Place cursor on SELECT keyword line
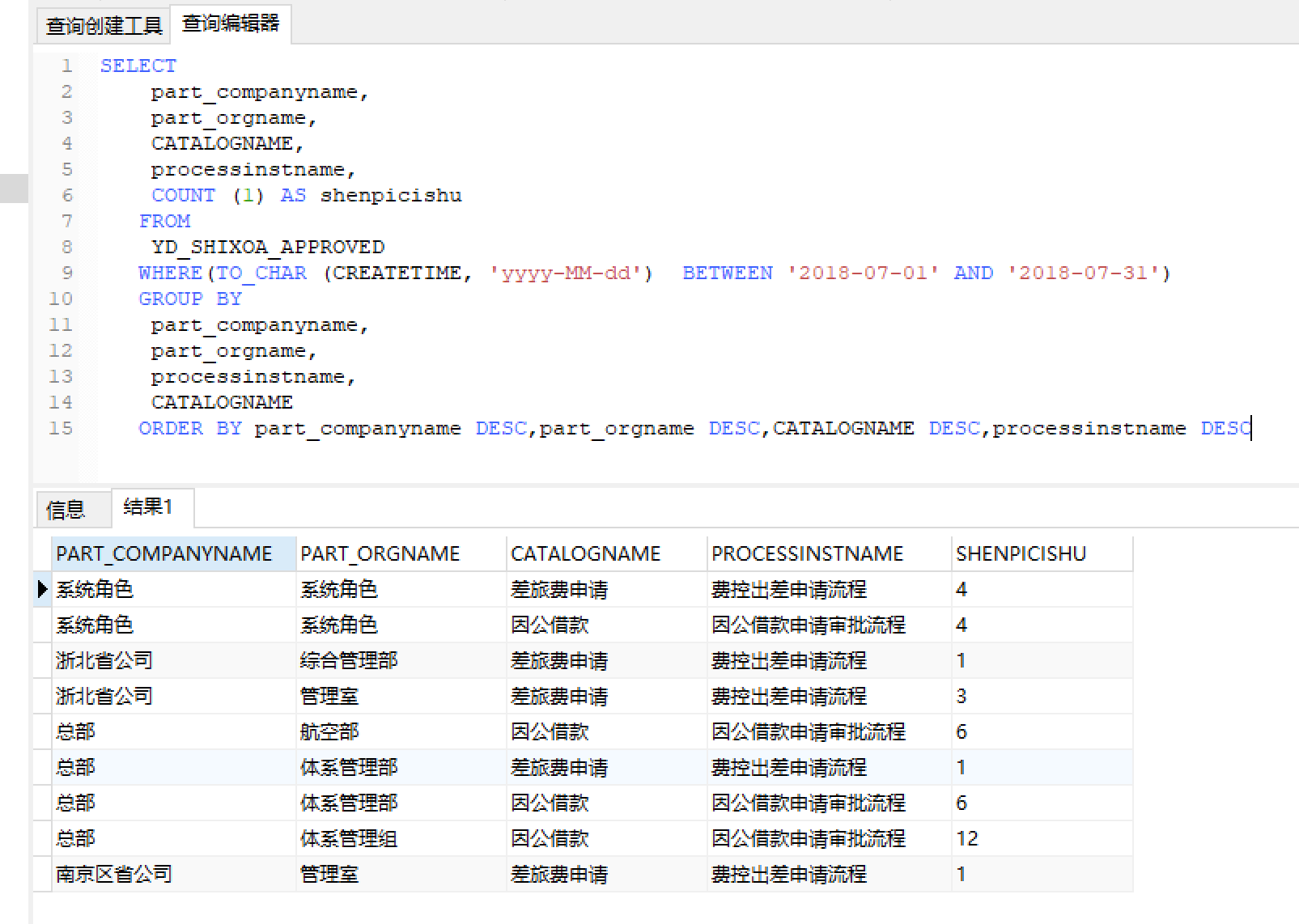 pyautogui.click(x=138, y=66)
